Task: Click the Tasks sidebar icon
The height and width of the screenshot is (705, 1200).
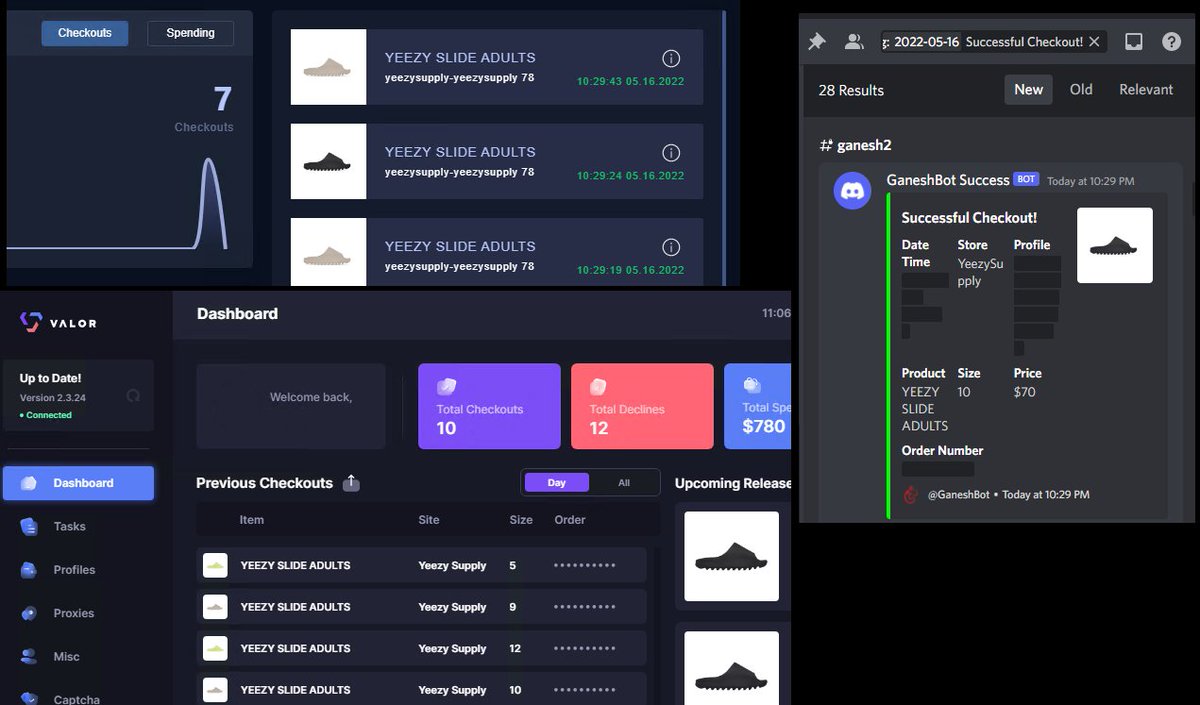Action: (29, 526)
